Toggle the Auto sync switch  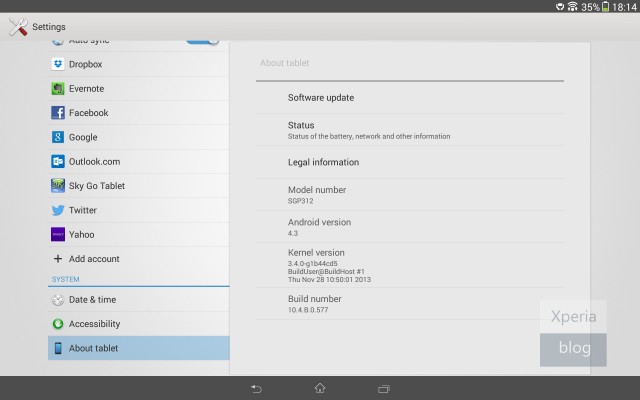click(x=202, y=41)
